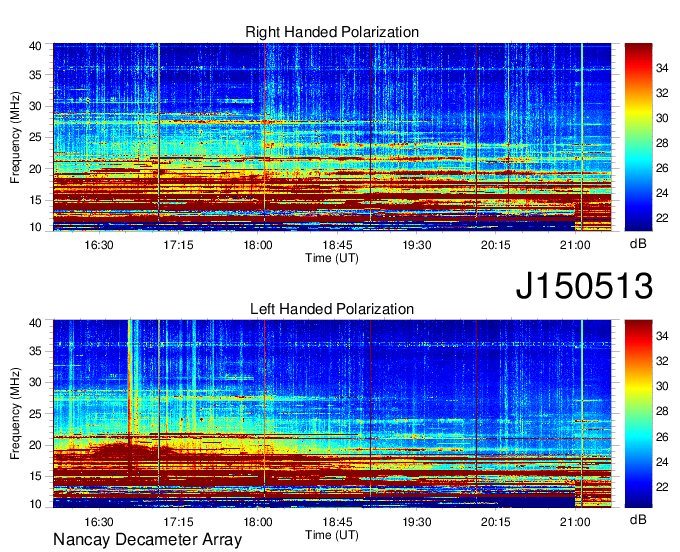Pick "16:30" time tick on Left Handed plot

click(99, 522)
